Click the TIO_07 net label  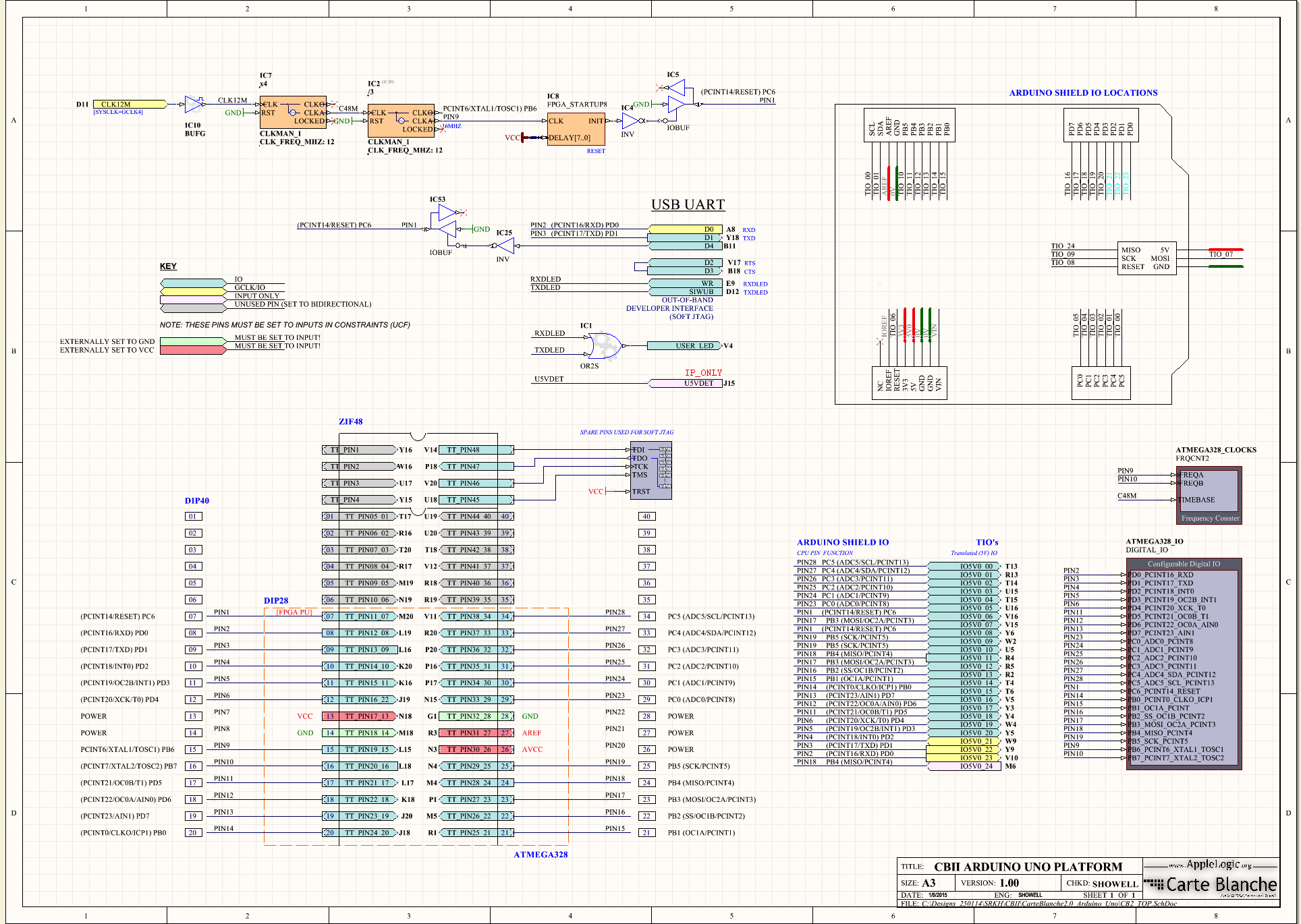point(1221,254)
